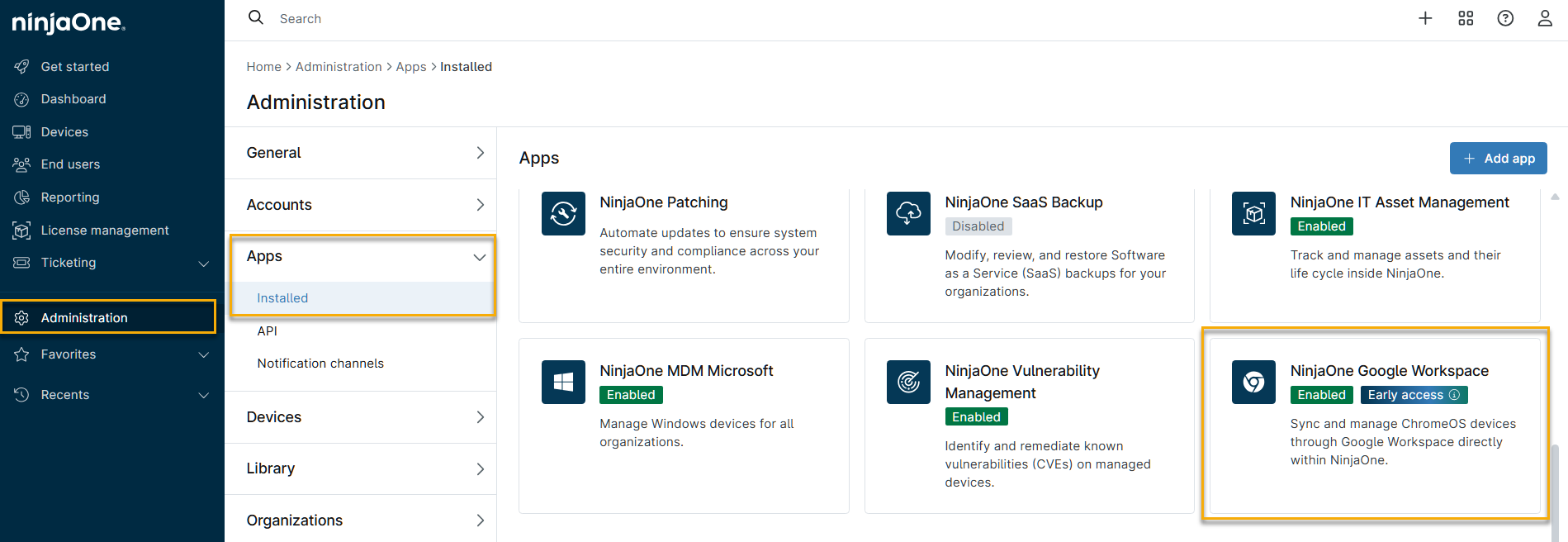The width and height of the screenshot is (1568, 542).
Task: Open Dashboard in sidebar
Action: pyautogui.click(x=73, y=99)
